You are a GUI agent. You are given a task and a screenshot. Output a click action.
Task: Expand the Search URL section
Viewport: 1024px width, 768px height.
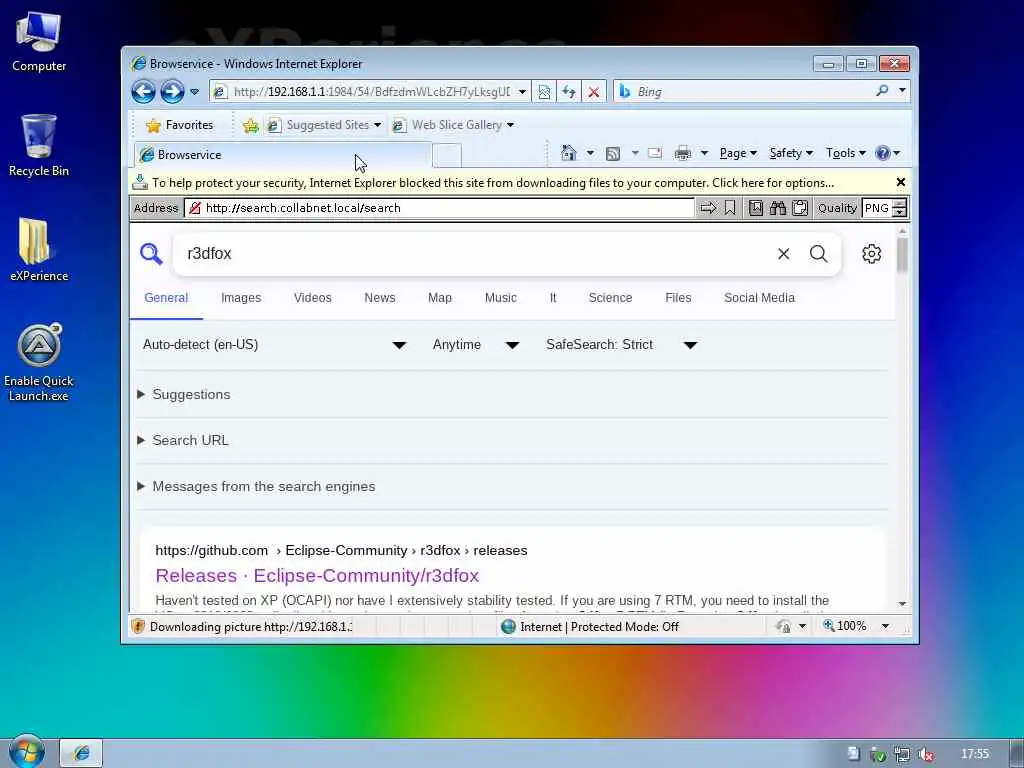click(184, 441)
